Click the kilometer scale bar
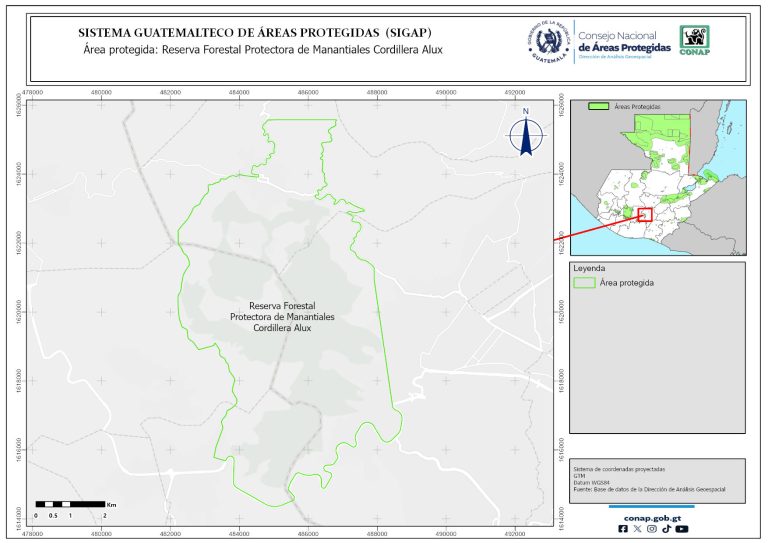 pos(69,502)
